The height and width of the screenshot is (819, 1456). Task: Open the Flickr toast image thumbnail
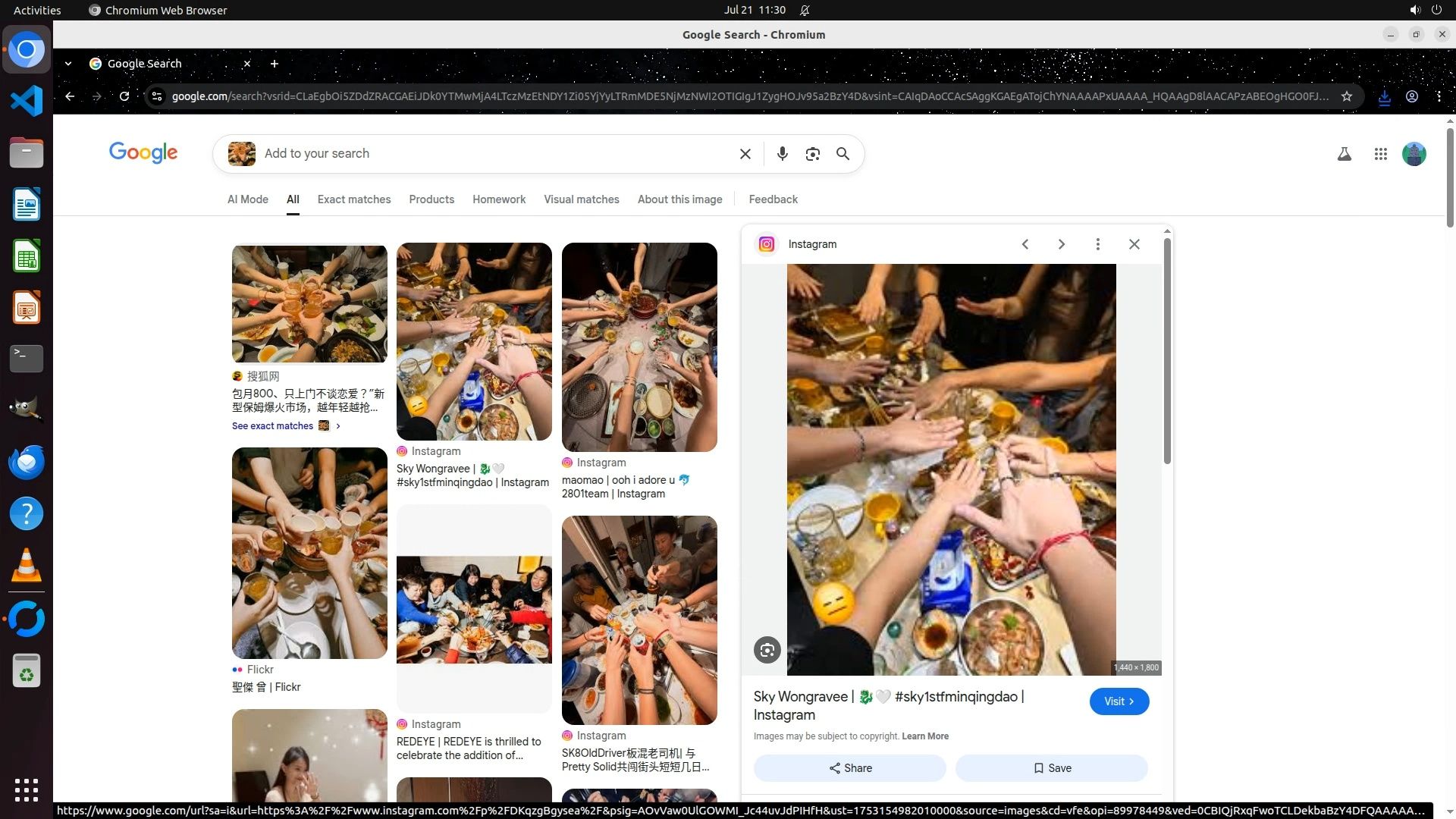pyautogui.click(x=309, y=553)
